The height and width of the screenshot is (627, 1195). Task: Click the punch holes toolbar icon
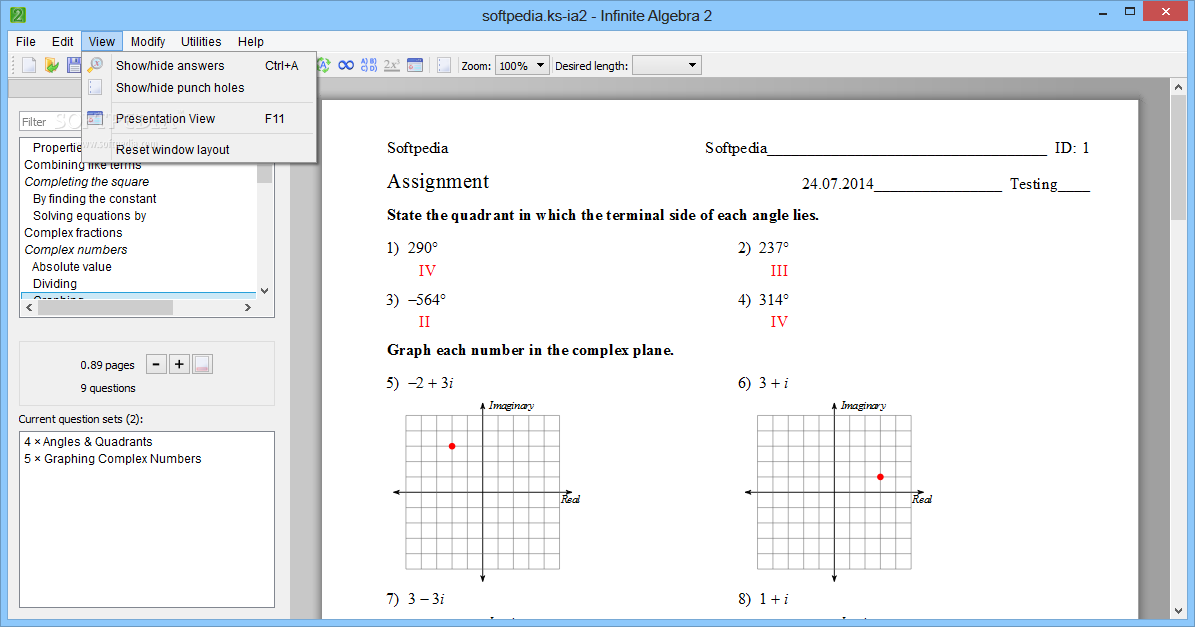(x=444, y=66)
